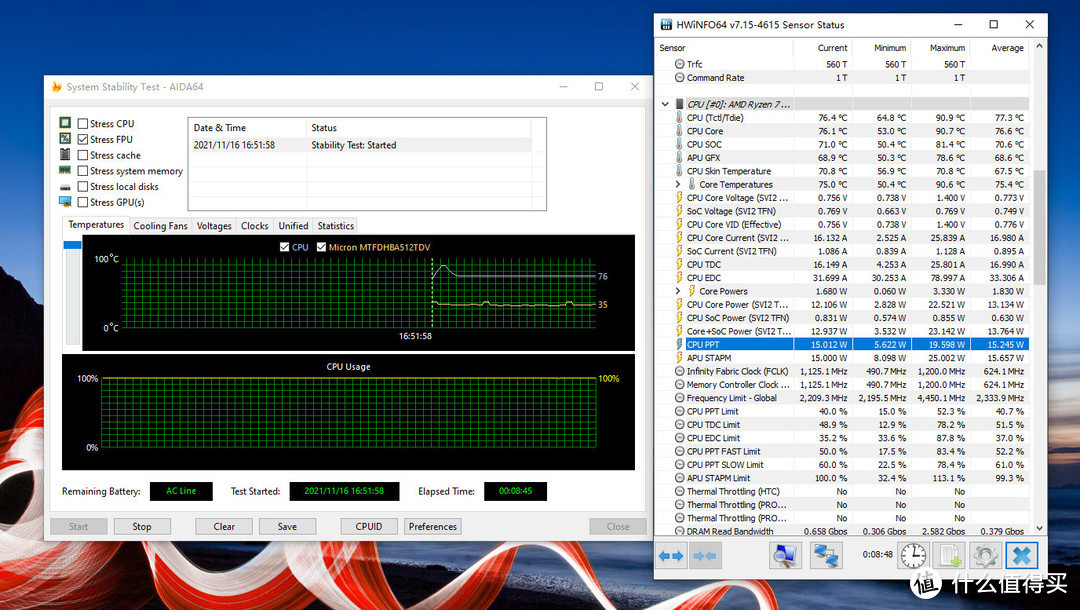Open HWiNFO sensor settings gear icon

pos(985,556)
